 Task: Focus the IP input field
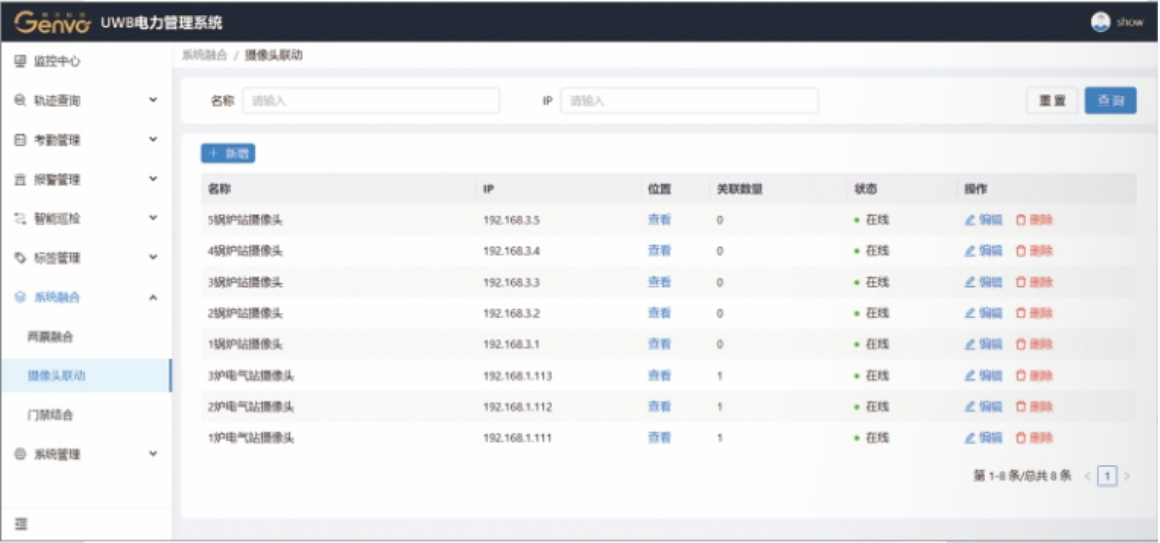[x=689, y=101]
